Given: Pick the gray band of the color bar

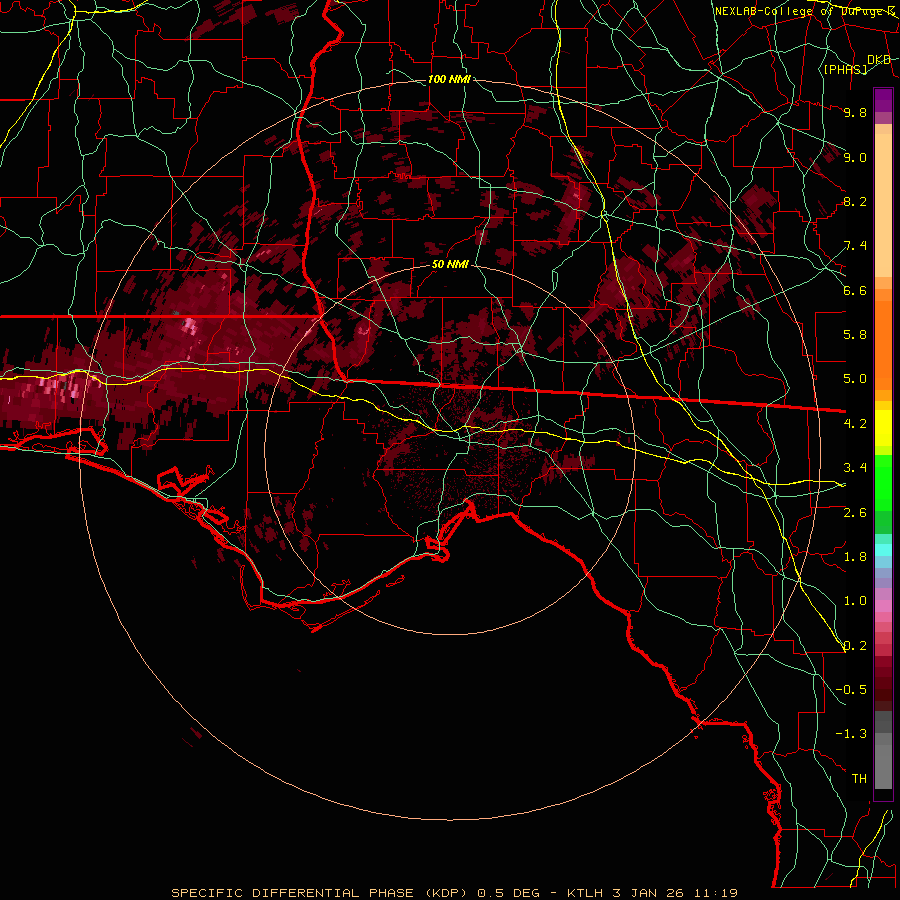Looking at the screenshot, I should pos(883,752).
